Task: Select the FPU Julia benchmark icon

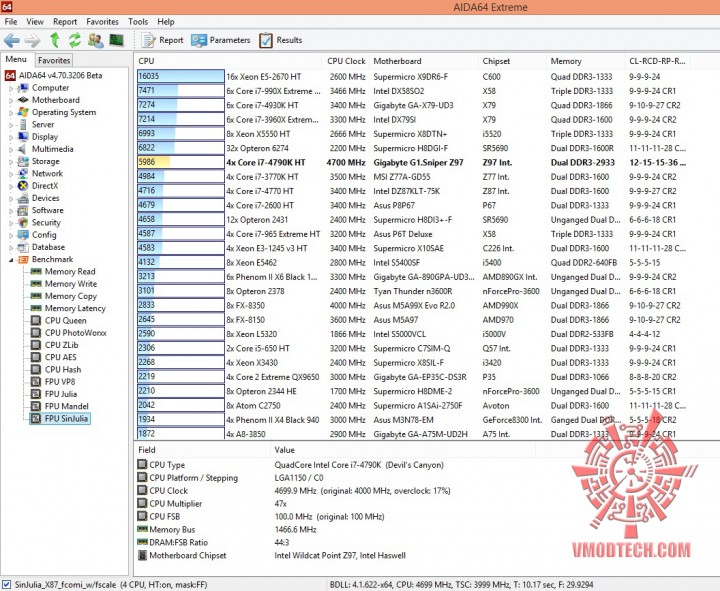Action: point(36,394)
